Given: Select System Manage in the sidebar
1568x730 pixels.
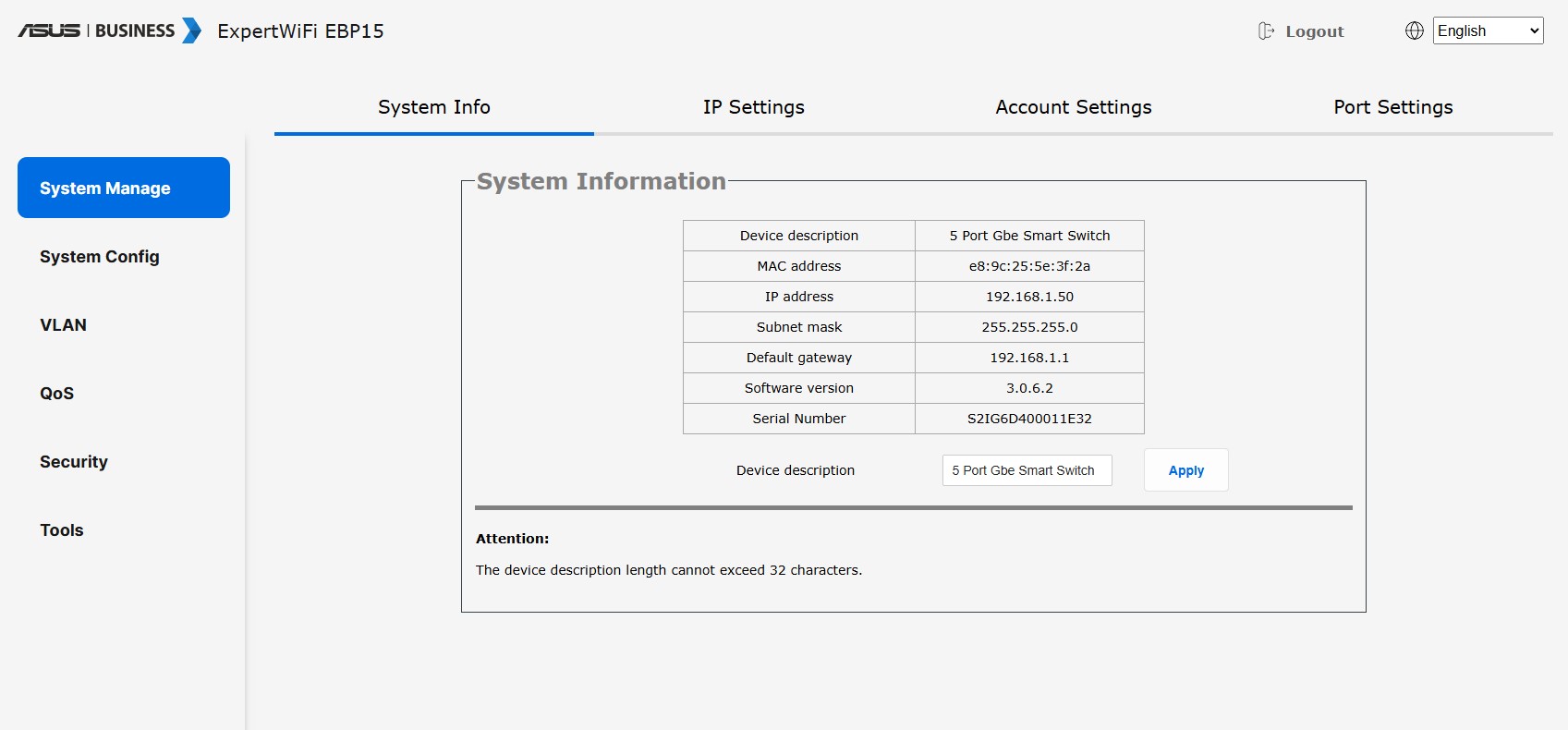Looking at the screenshot, I should [x=124, y=188].
